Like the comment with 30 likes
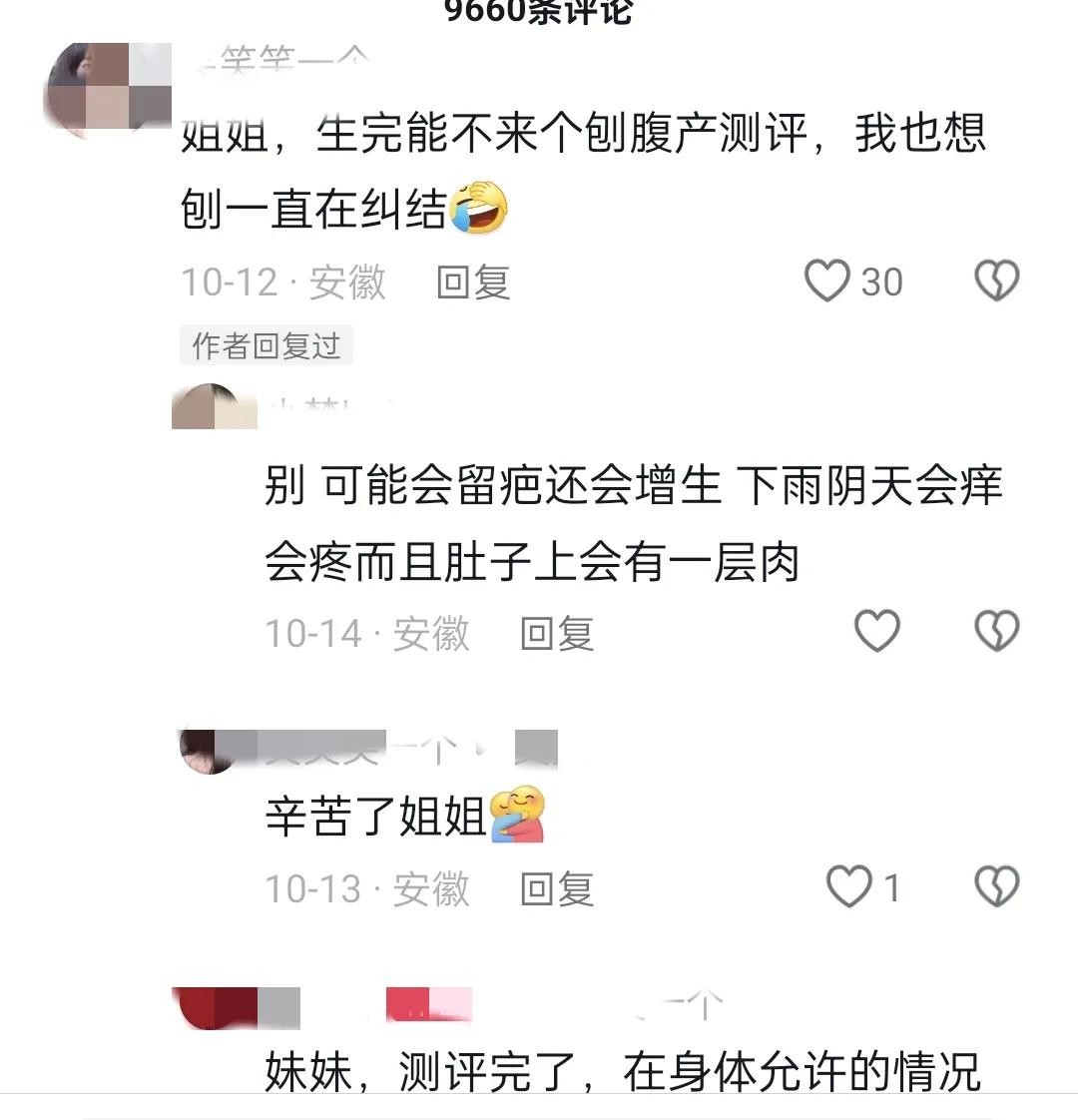 827,280
